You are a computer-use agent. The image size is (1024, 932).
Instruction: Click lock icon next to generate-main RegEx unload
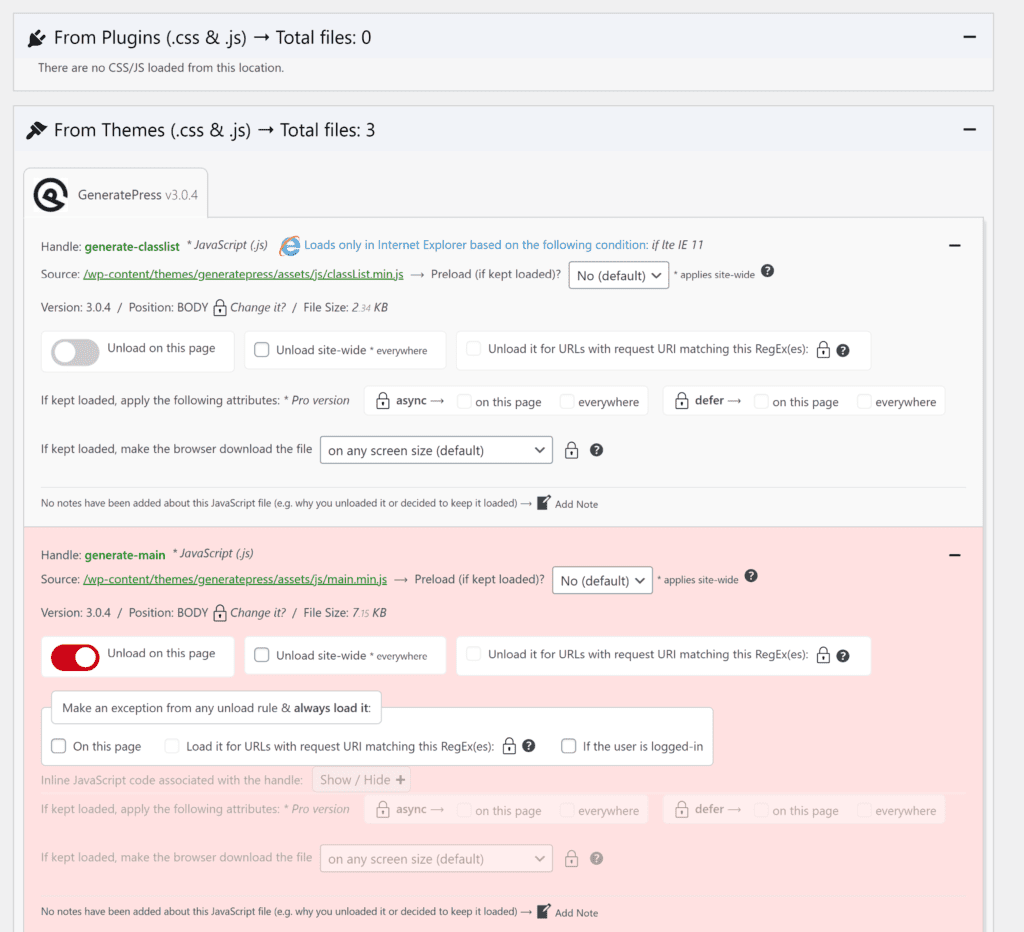tap(824, 655)
